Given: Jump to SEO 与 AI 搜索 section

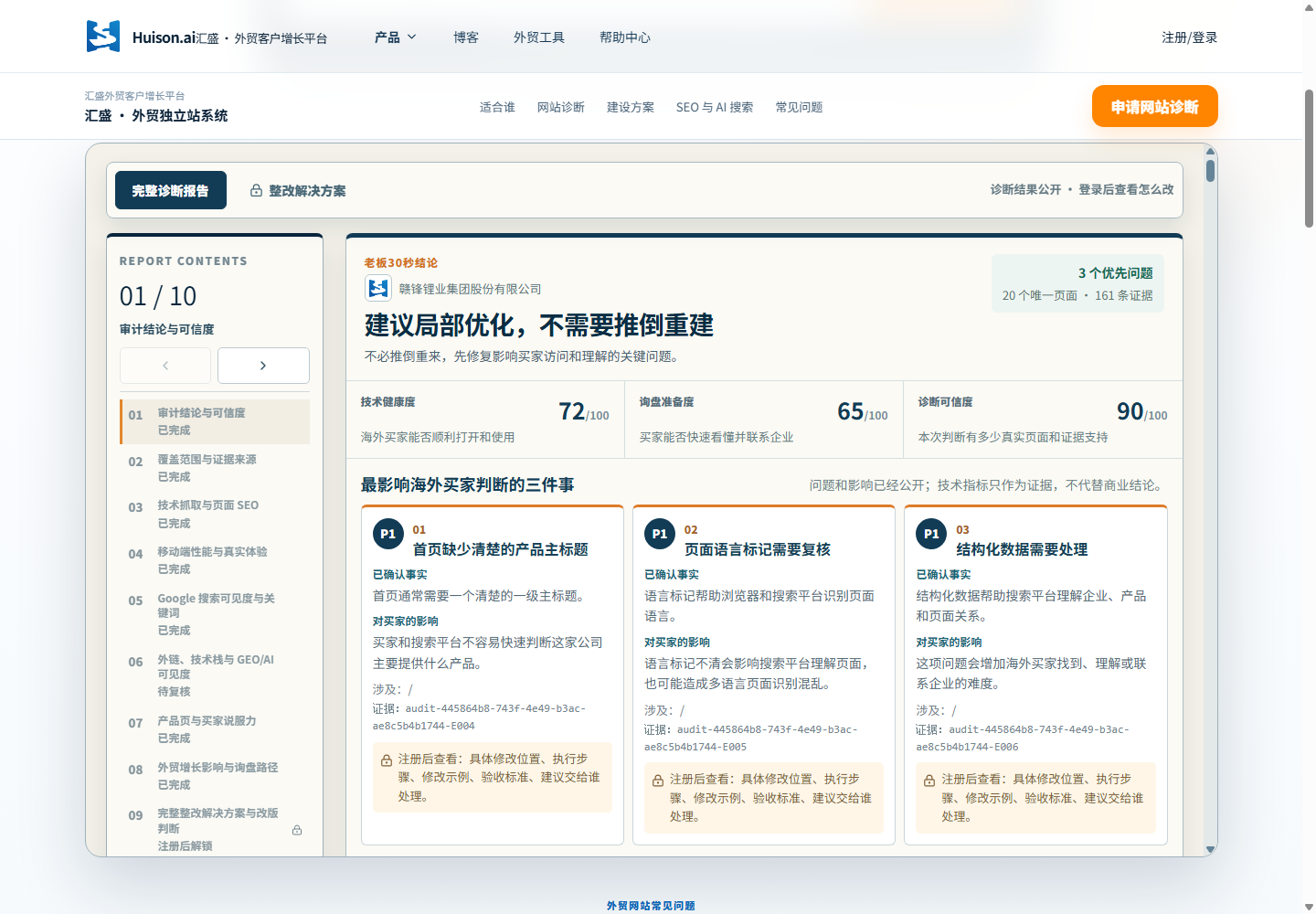Looking at the screenshot, I should (715, 107).
